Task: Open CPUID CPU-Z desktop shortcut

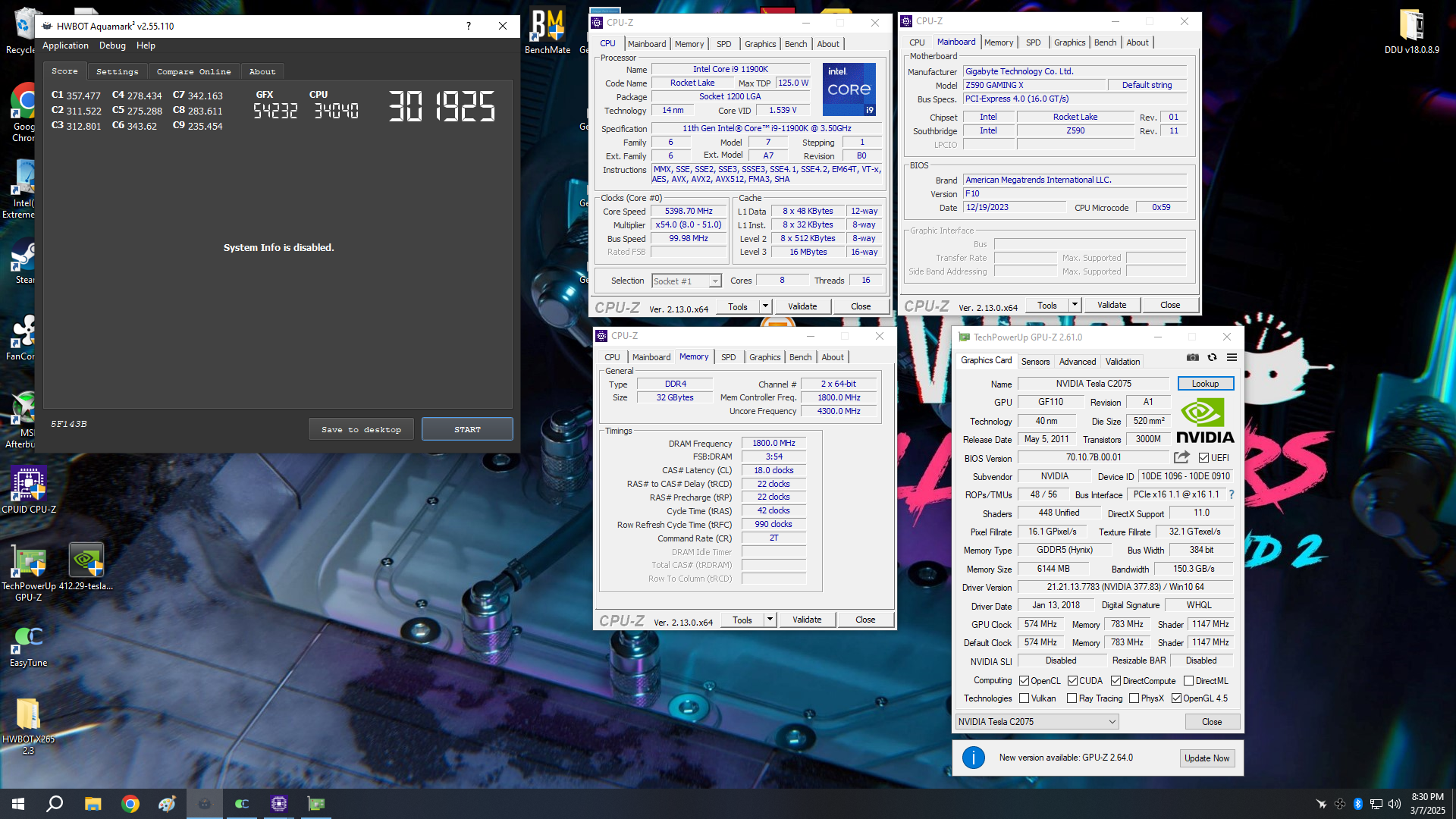Action: 29,490
